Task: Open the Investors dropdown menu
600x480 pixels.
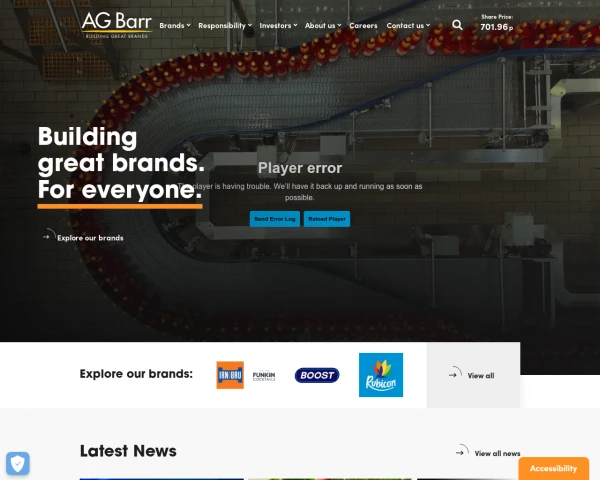Action: [278, 26]
